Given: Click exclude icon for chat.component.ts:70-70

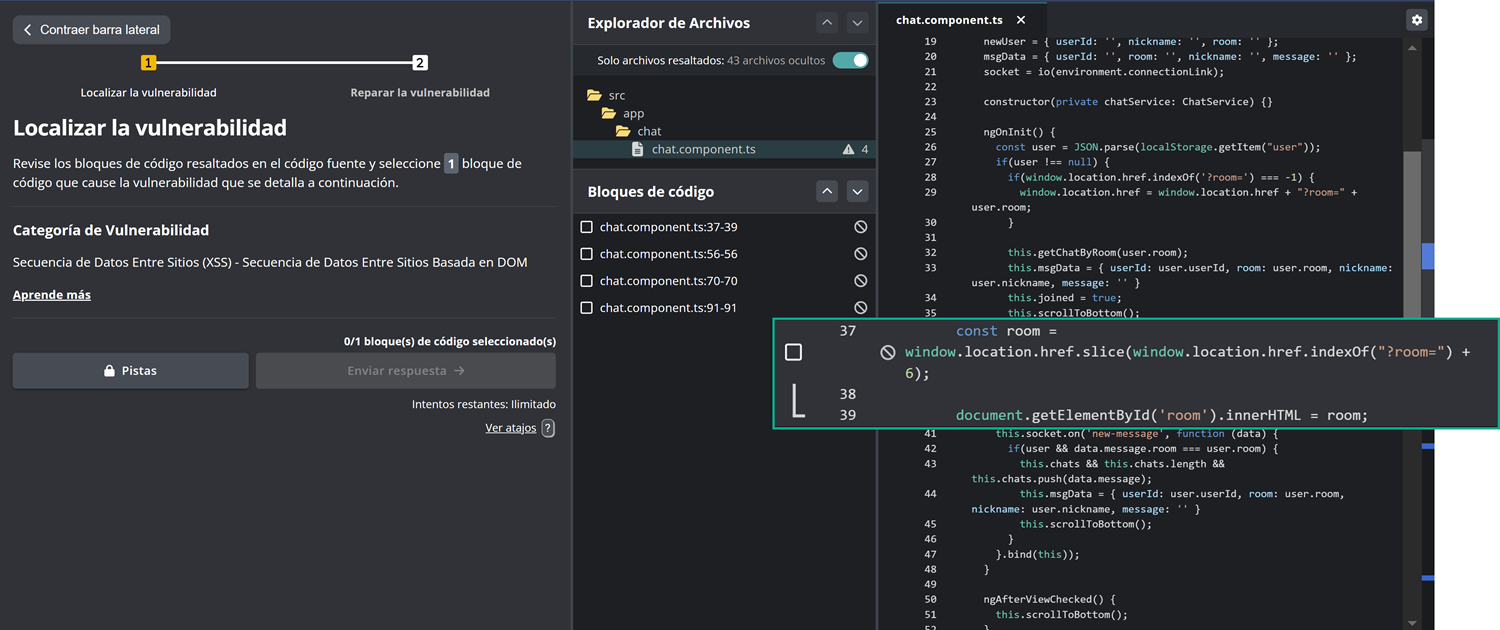Looking at the screenshot, I should coord(860,281).
